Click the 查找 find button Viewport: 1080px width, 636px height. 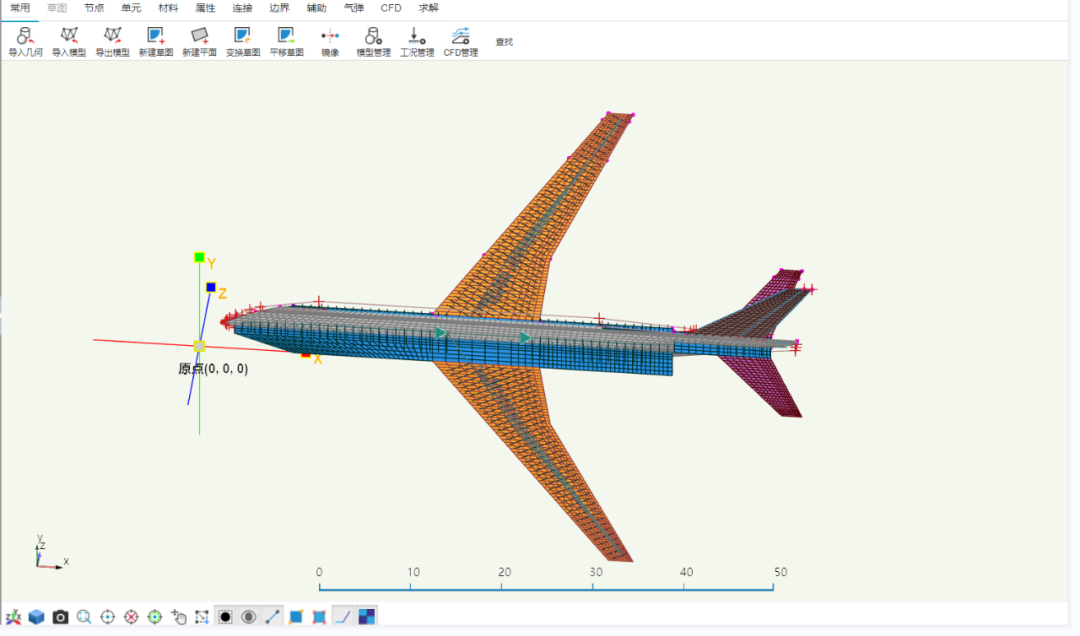[504, 42]
